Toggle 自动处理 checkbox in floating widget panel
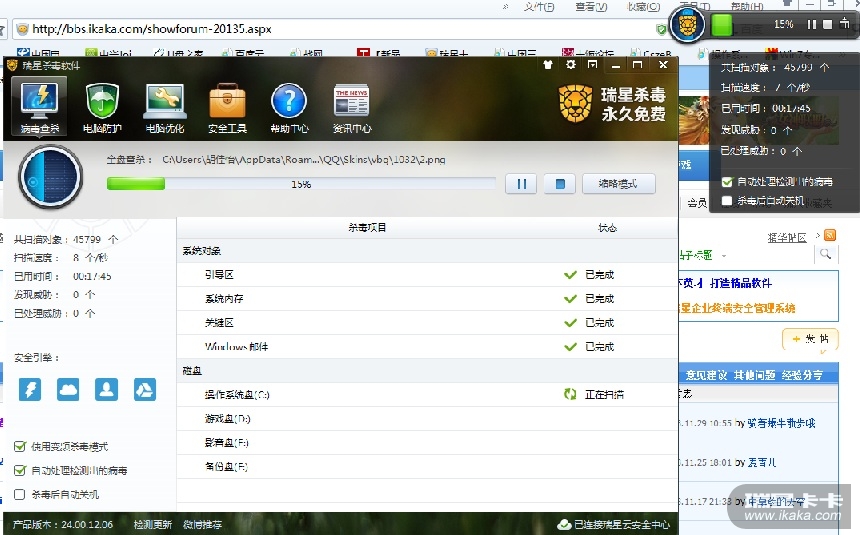Image resolution: width=860 pixels, height=535 pixels. click(727, 182)
